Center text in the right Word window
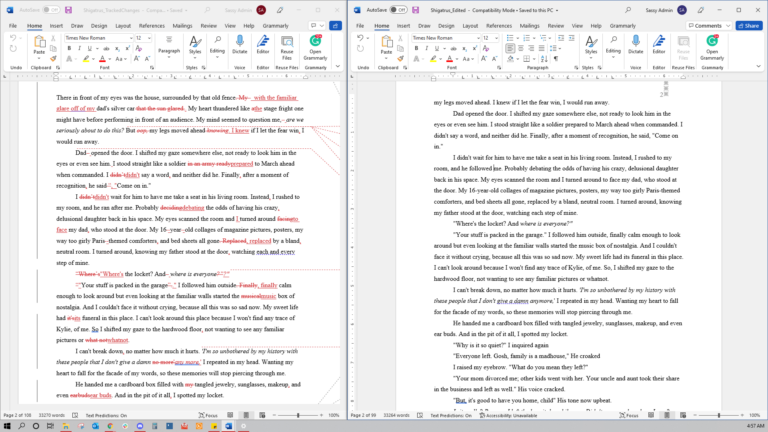The width and height of the screenshot is (768, 432). click(x=520, y=48)
